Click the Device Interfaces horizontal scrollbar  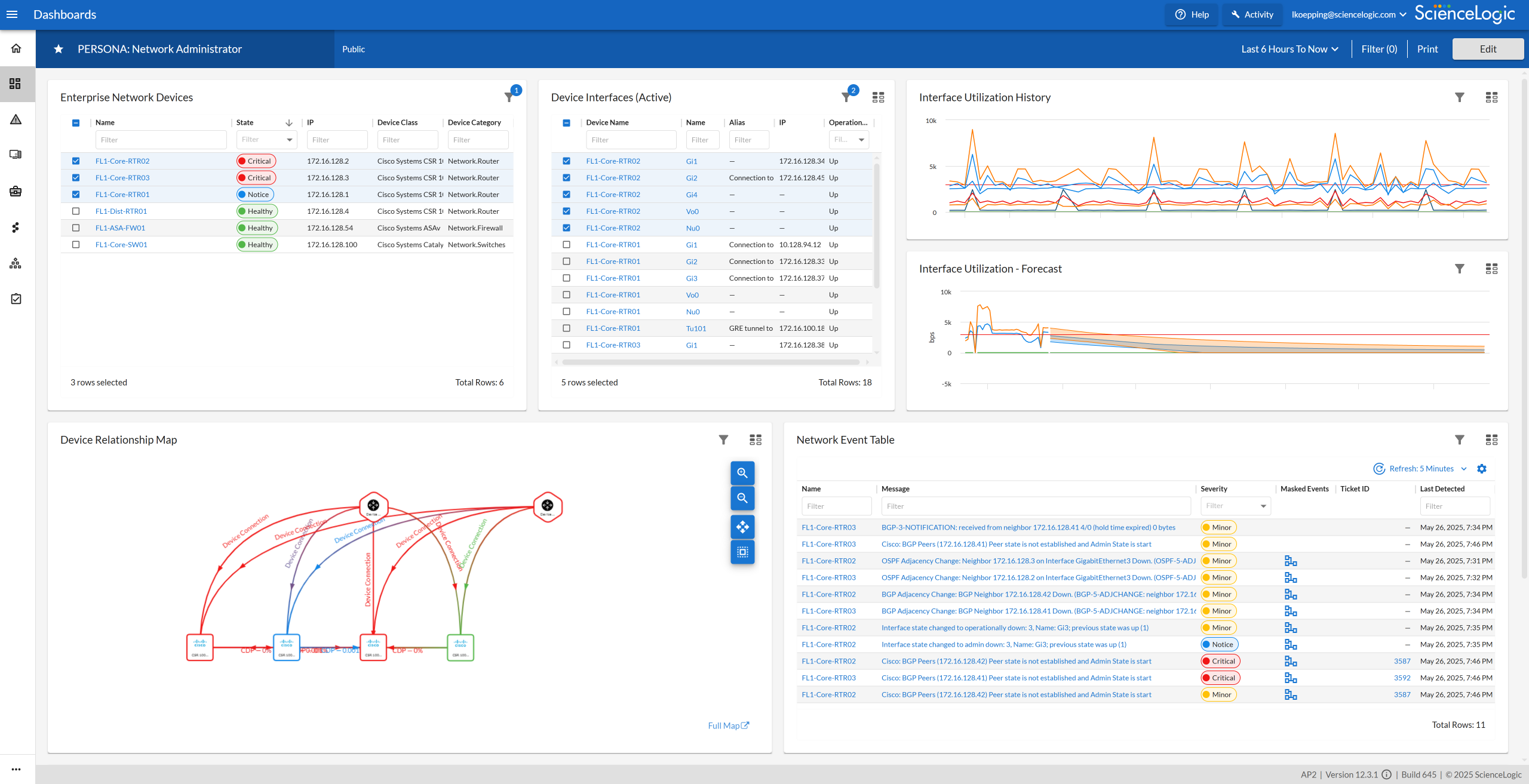pos(711,362)
